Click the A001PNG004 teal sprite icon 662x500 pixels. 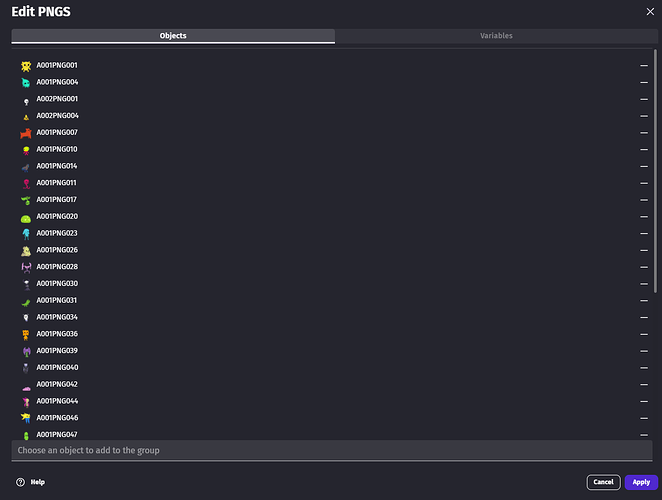coord(26,82)
